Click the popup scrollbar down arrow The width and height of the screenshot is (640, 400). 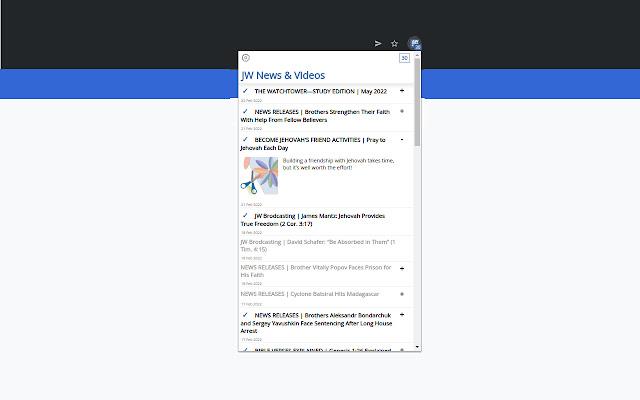[x=417, y=347]
